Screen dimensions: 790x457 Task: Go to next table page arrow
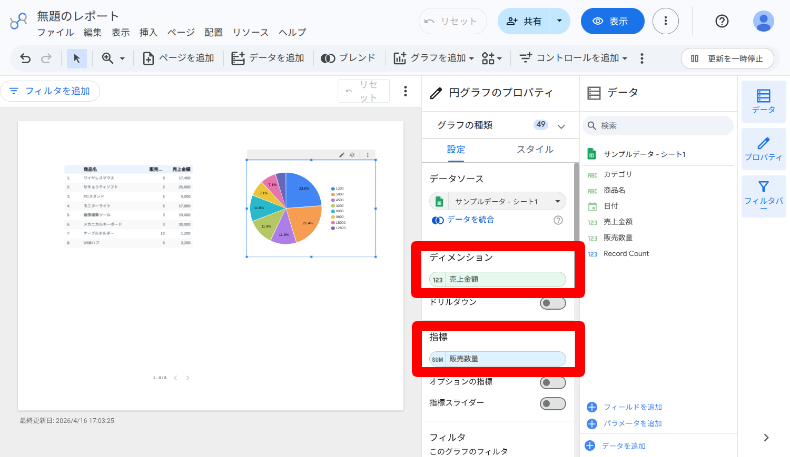[187, 377]
